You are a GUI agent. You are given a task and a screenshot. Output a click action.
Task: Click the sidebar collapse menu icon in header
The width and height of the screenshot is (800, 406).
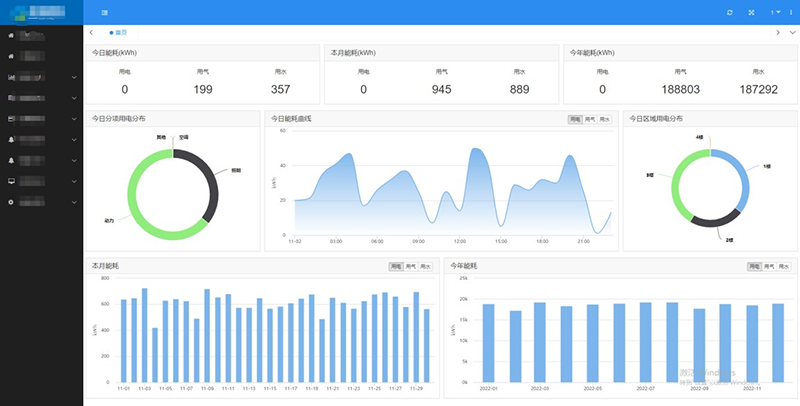(104, 12)
